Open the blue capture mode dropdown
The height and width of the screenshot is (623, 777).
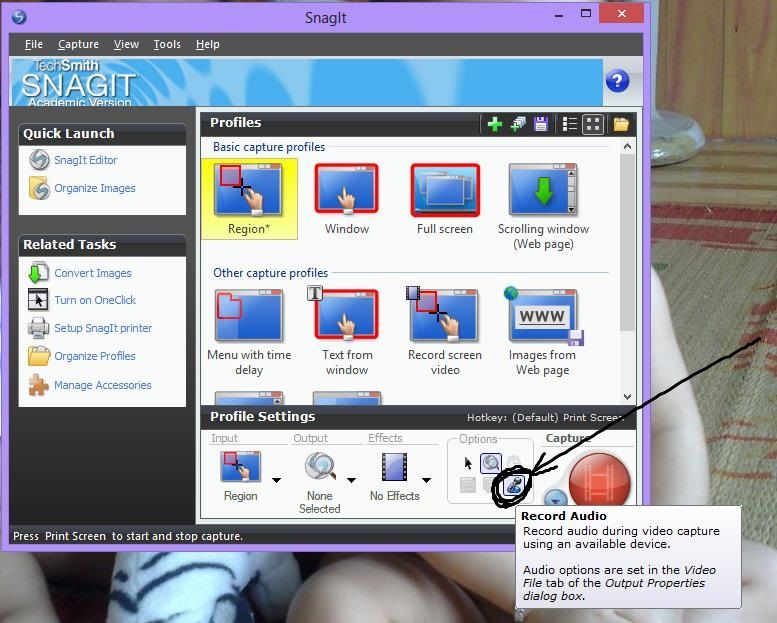(555, 497)
